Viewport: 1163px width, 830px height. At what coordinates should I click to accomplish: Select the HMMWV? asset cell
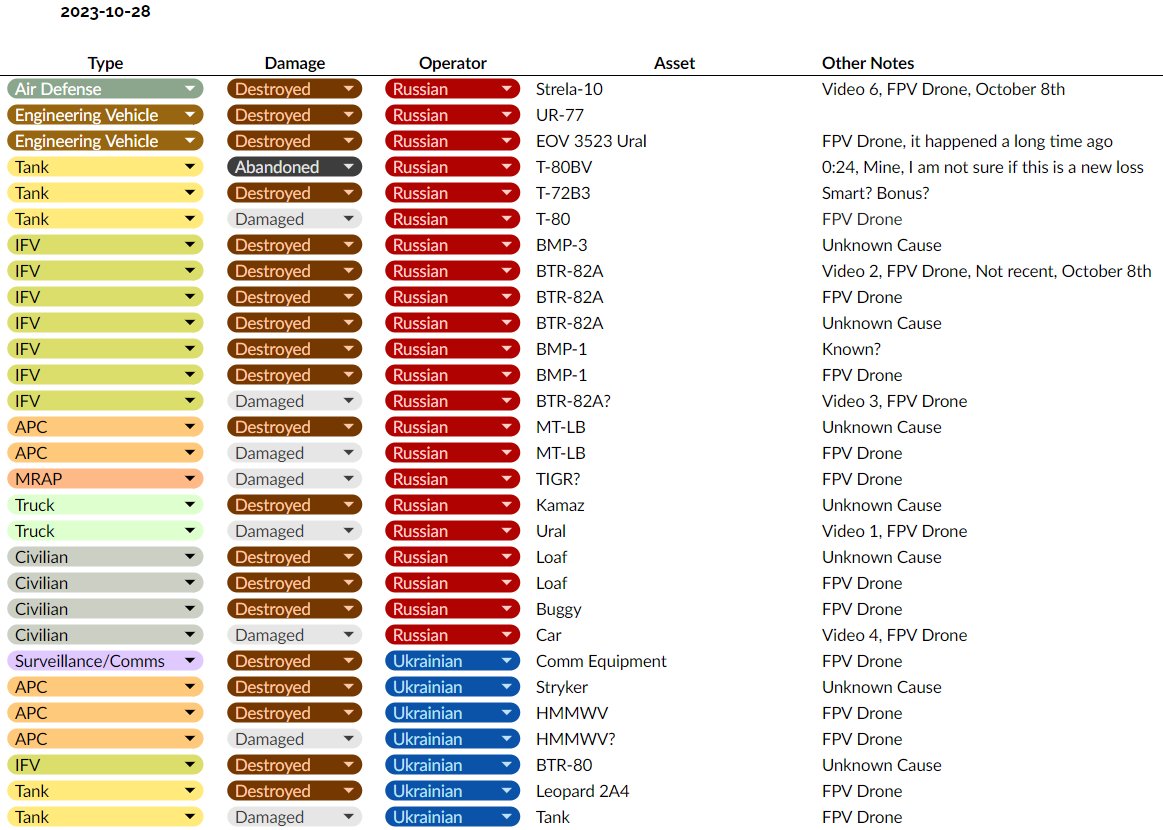[576, 739]
